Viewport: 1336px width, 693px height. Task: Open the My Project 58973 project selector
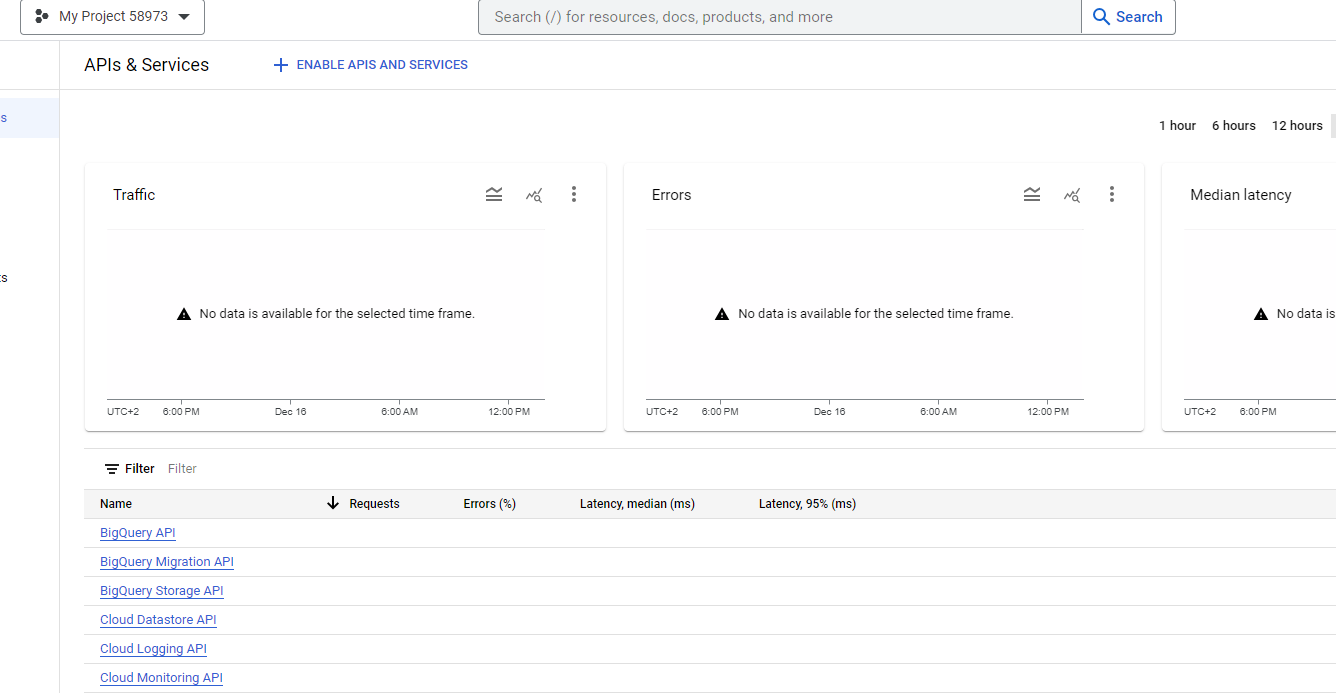click(x=112, y=17)
